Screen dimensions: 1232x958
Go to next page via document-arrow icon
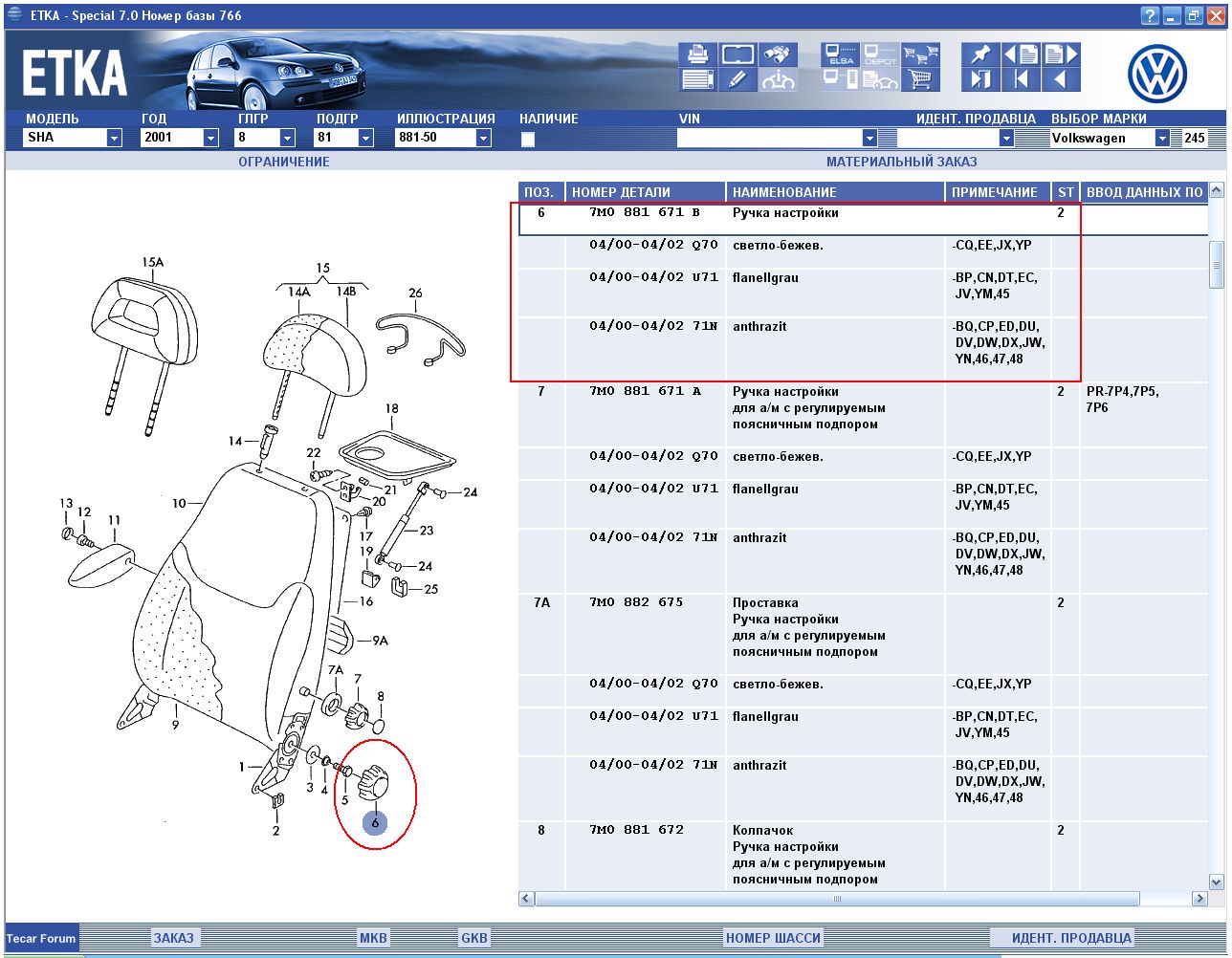[x=1061, y=54]
